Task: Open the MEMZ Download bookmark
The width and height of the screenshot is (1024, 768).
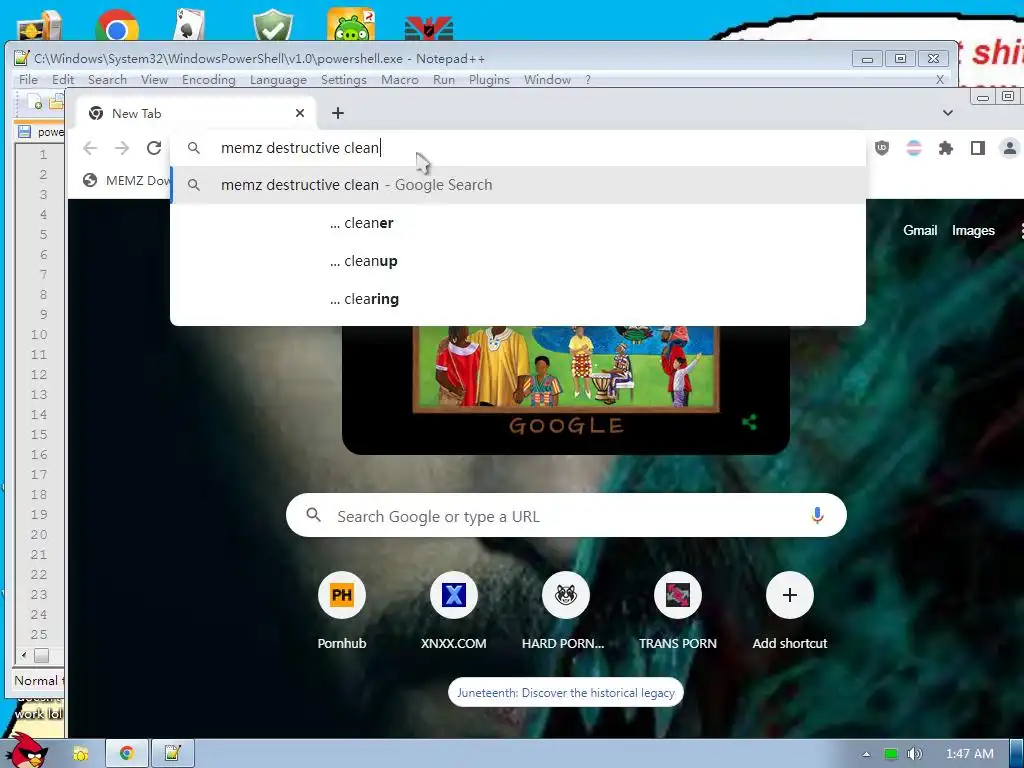Action: [127, 180]
